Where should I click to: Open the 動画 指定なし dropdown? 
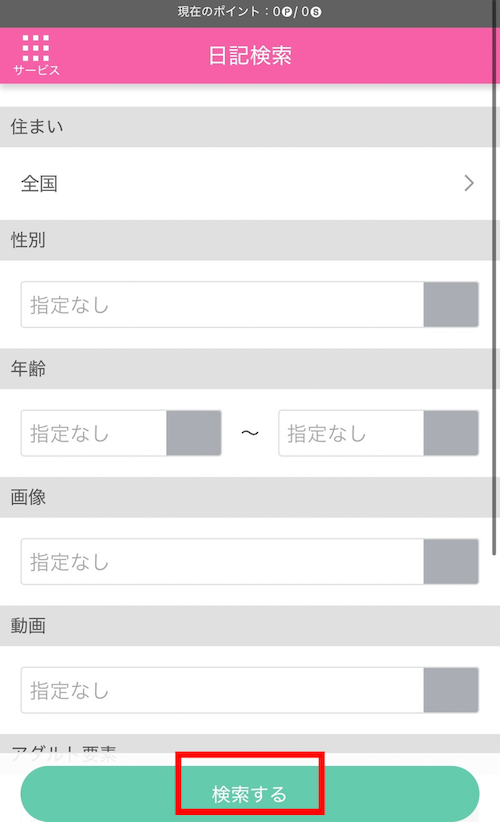249,690
